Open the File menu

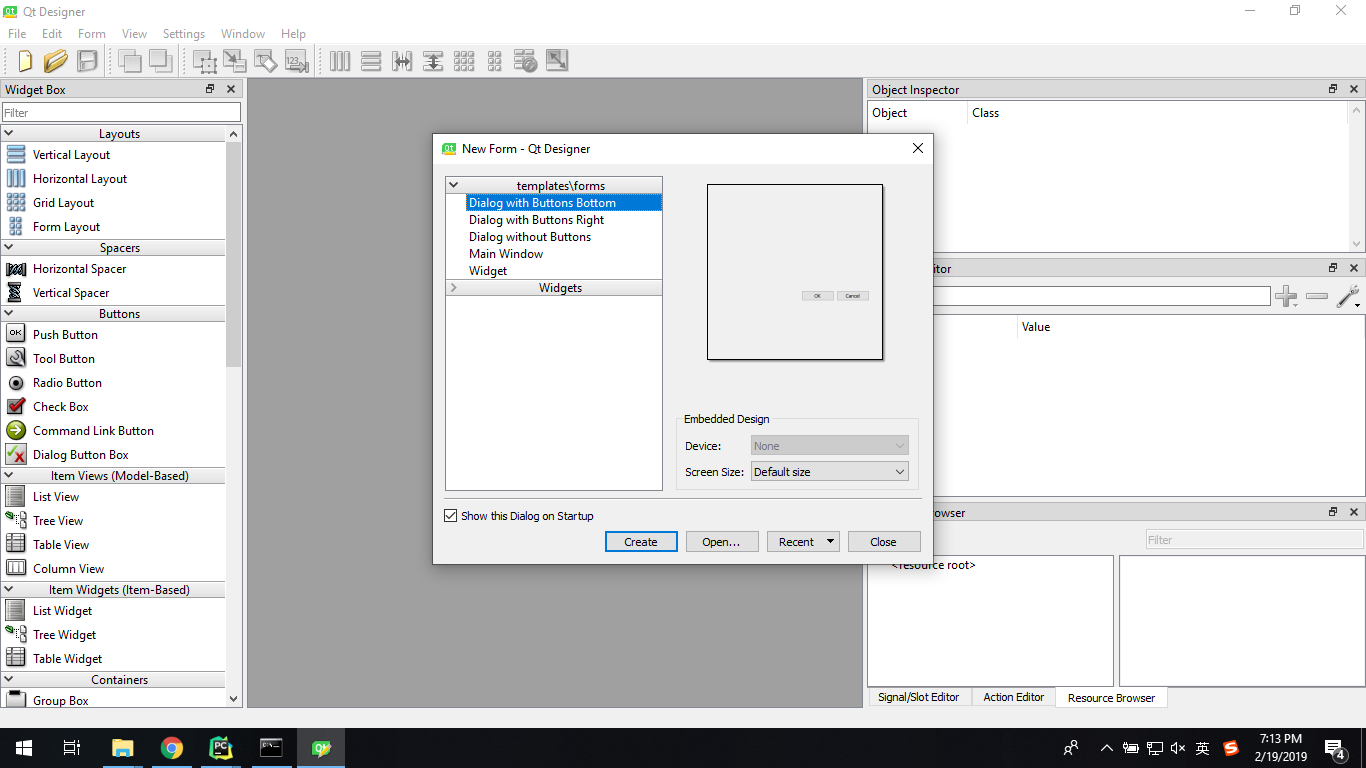point(17,34)
